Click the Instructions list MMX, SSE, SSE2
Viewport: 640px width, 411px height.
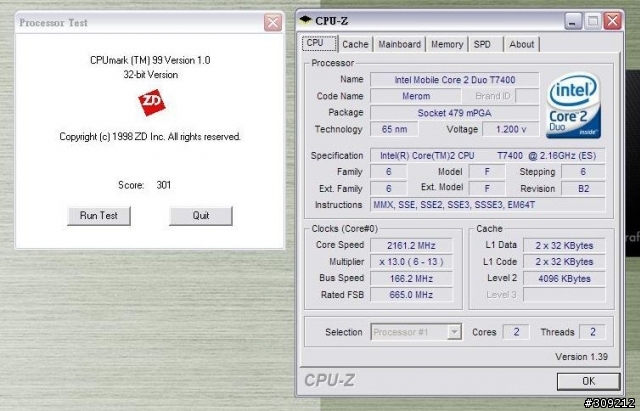point(488,204)
